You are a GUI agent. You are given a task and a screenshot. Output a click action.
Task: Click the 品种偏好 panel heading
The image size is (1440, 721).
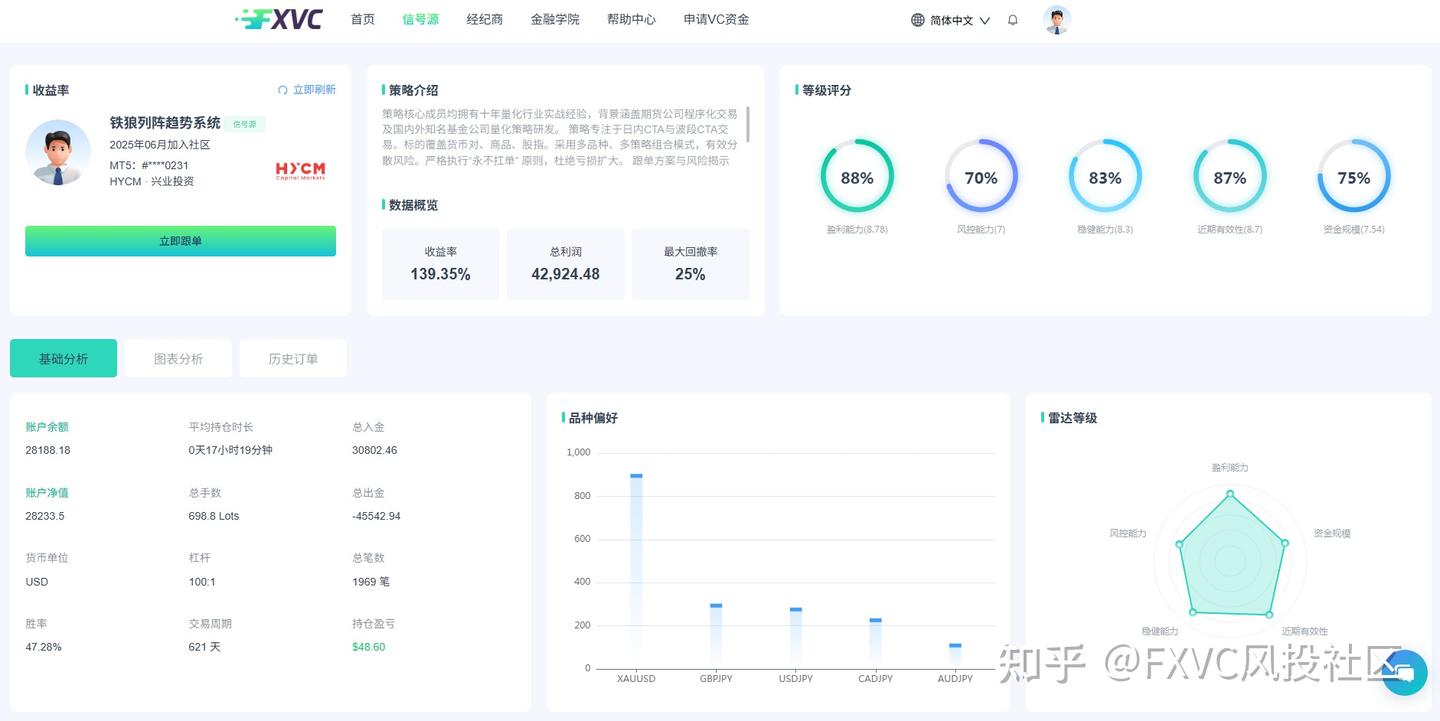click(593, 418)
